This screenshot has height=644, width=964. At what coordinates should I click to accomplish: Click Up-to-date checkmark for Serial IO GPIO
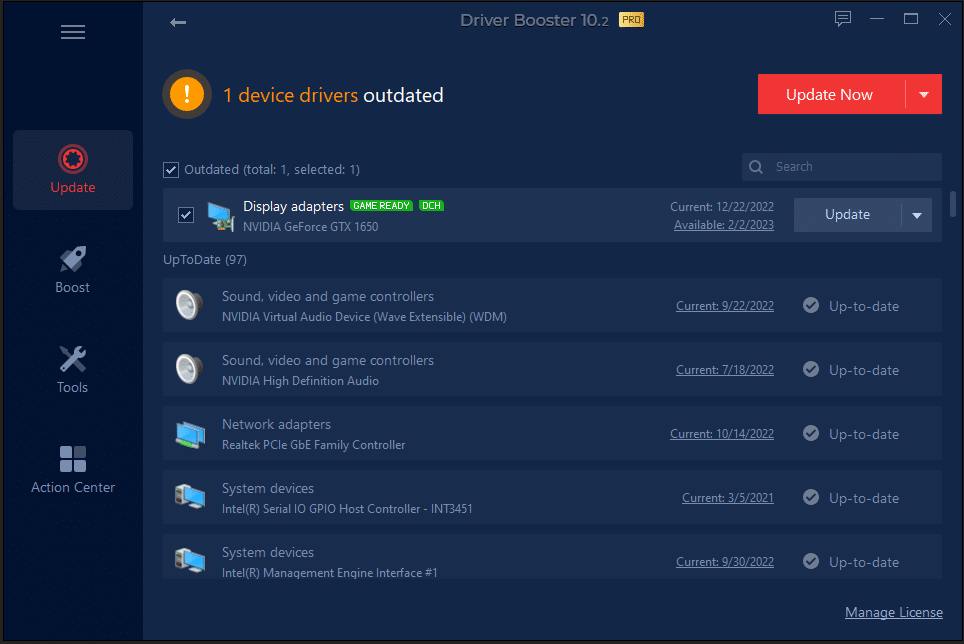pyautogui.click(x=811, y=497)
